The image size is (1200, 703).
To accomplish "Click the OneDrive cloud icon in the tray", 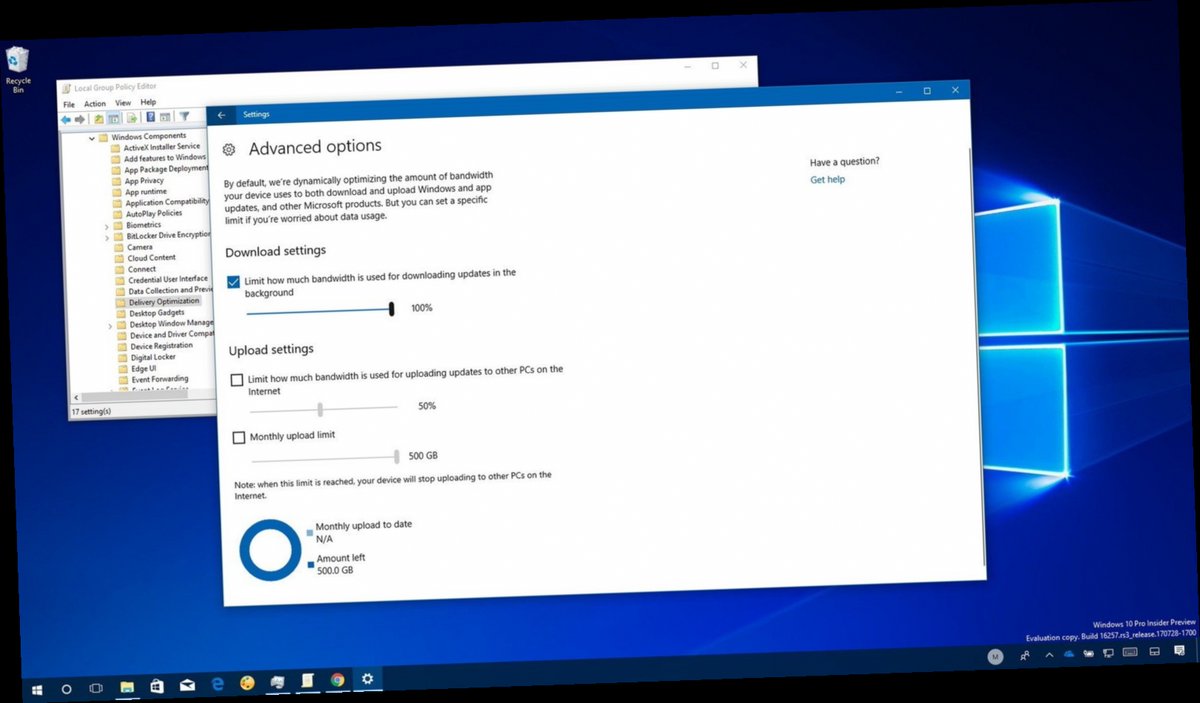I will pos(1069,653).
